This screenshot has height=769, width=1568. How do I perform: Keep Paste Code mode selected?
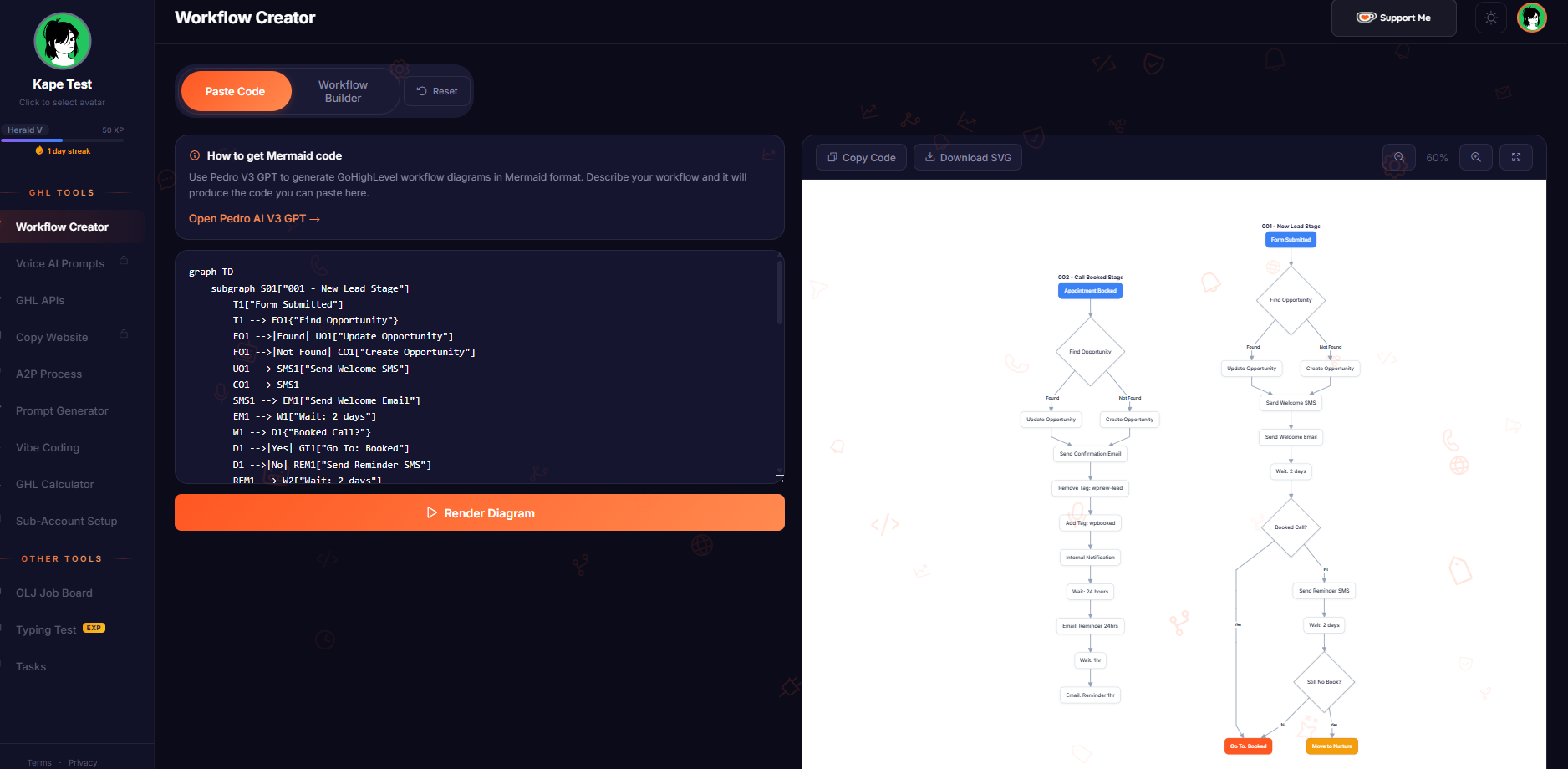click(x=237, y=91)
